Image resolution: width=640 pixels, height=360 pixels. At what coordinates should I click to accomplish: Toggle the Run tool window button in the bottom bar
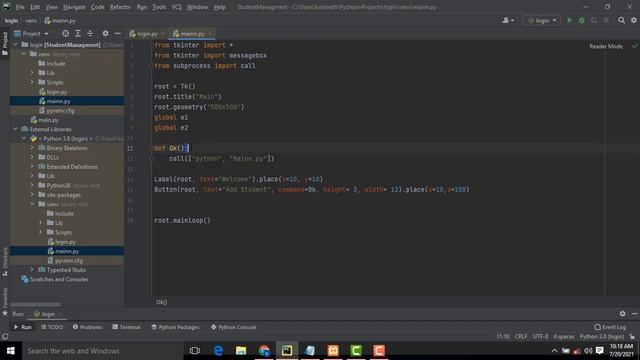click(x=23, y=327)
